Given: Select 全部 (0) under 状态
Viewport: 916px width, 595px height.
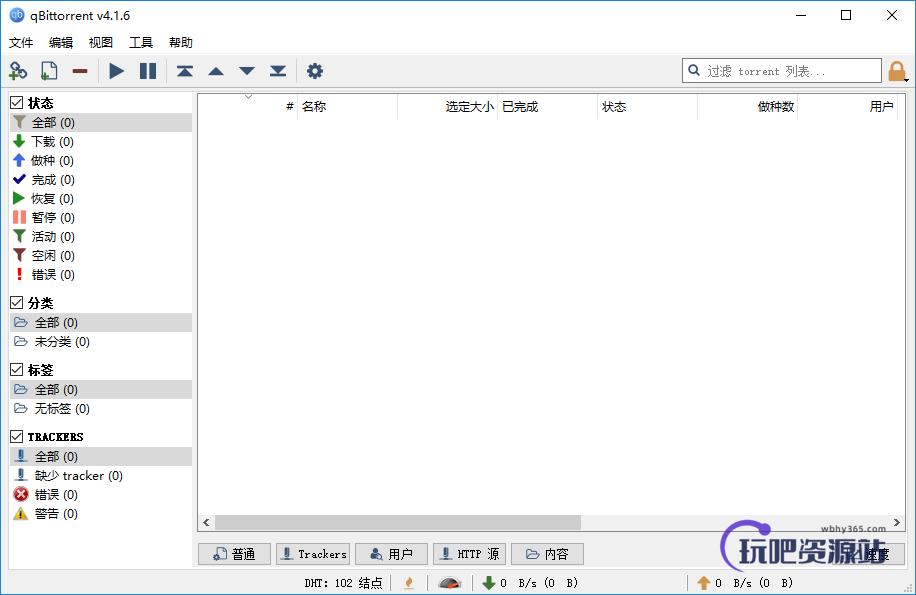Looking at the screenshot, I should click(101, 123).
